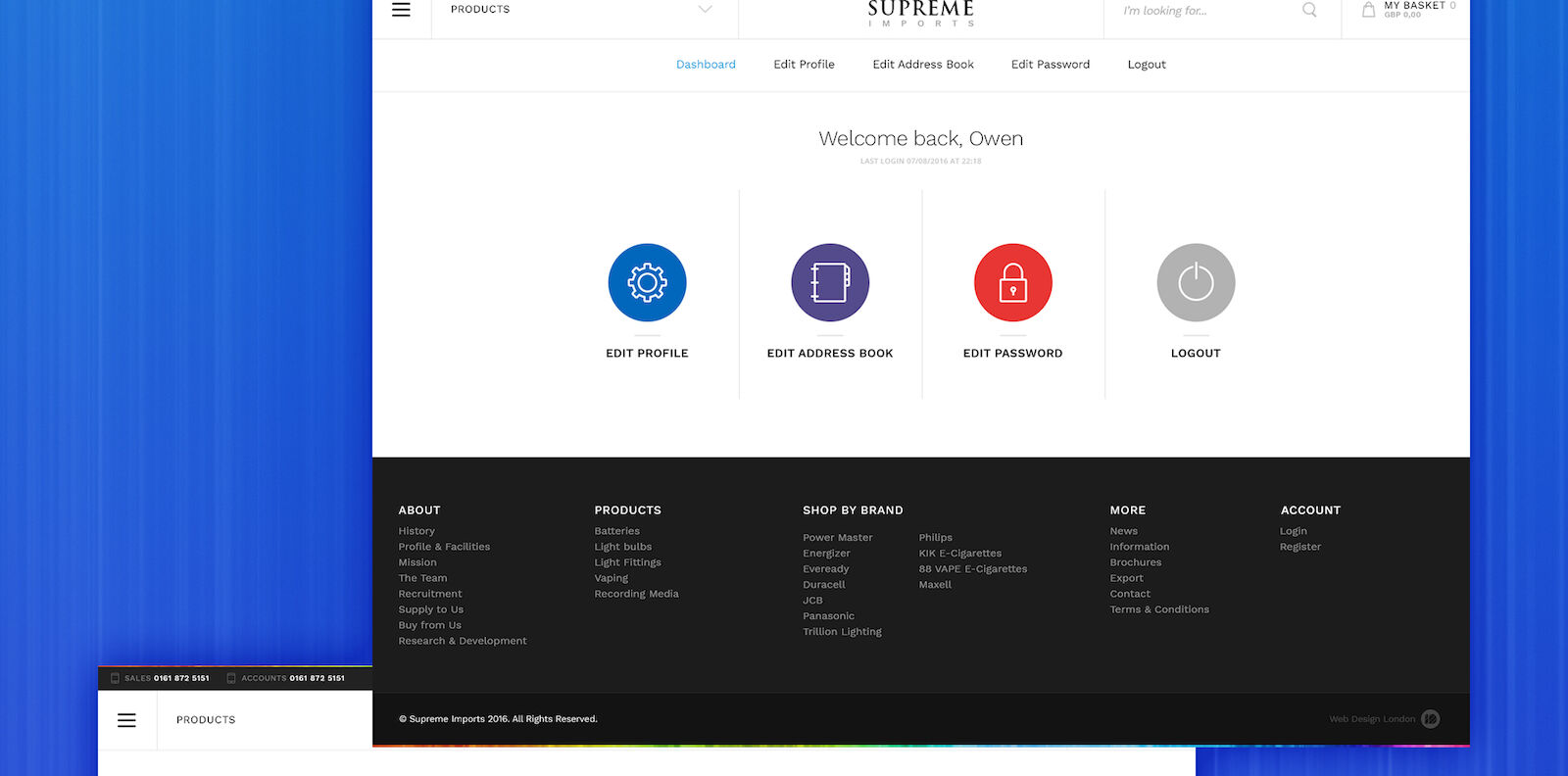Switch to the Edit Profile tab
This screenshot has width=1568, height=776.
pyautogui.click(x=804, y=65)
